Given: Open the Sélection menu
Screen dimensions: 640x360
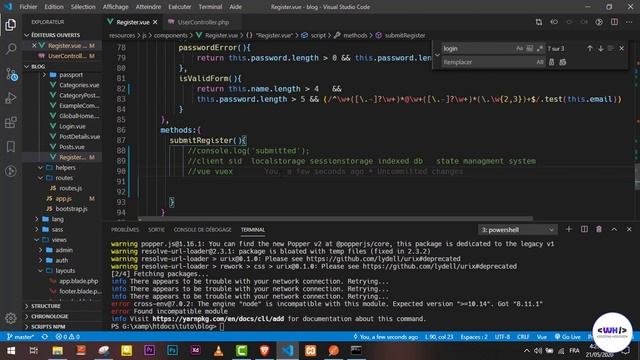Looking at the screenshot, I should 83,7.
